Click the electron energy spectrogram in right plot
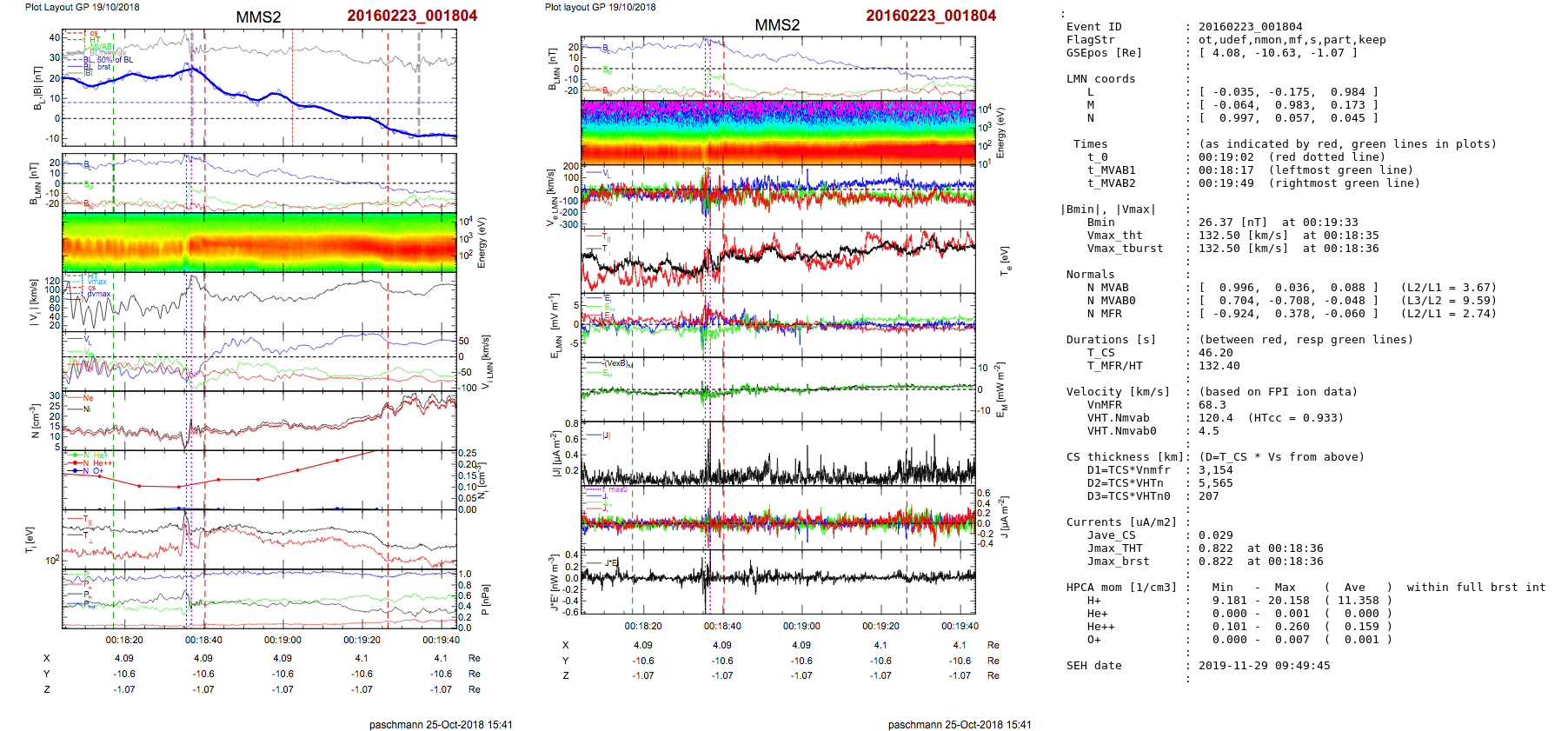 778,132
